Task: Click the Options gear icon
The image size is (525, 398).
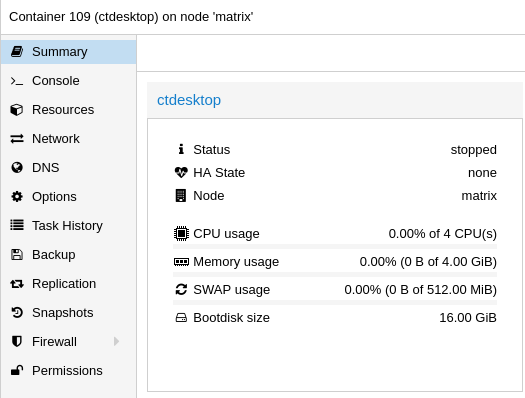Action: coord(17,196)
